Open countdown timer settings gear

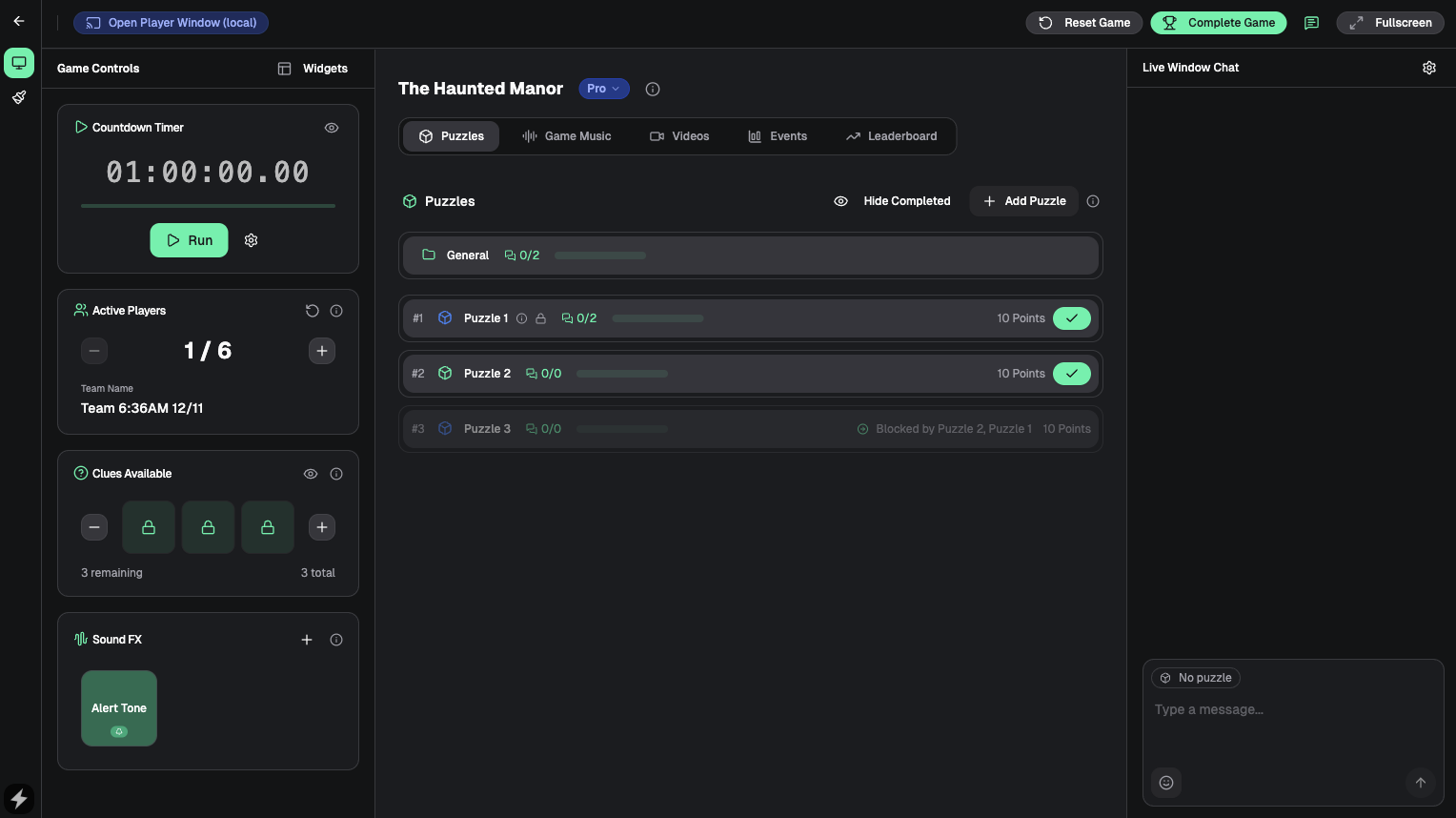click(x=252, y=240)
